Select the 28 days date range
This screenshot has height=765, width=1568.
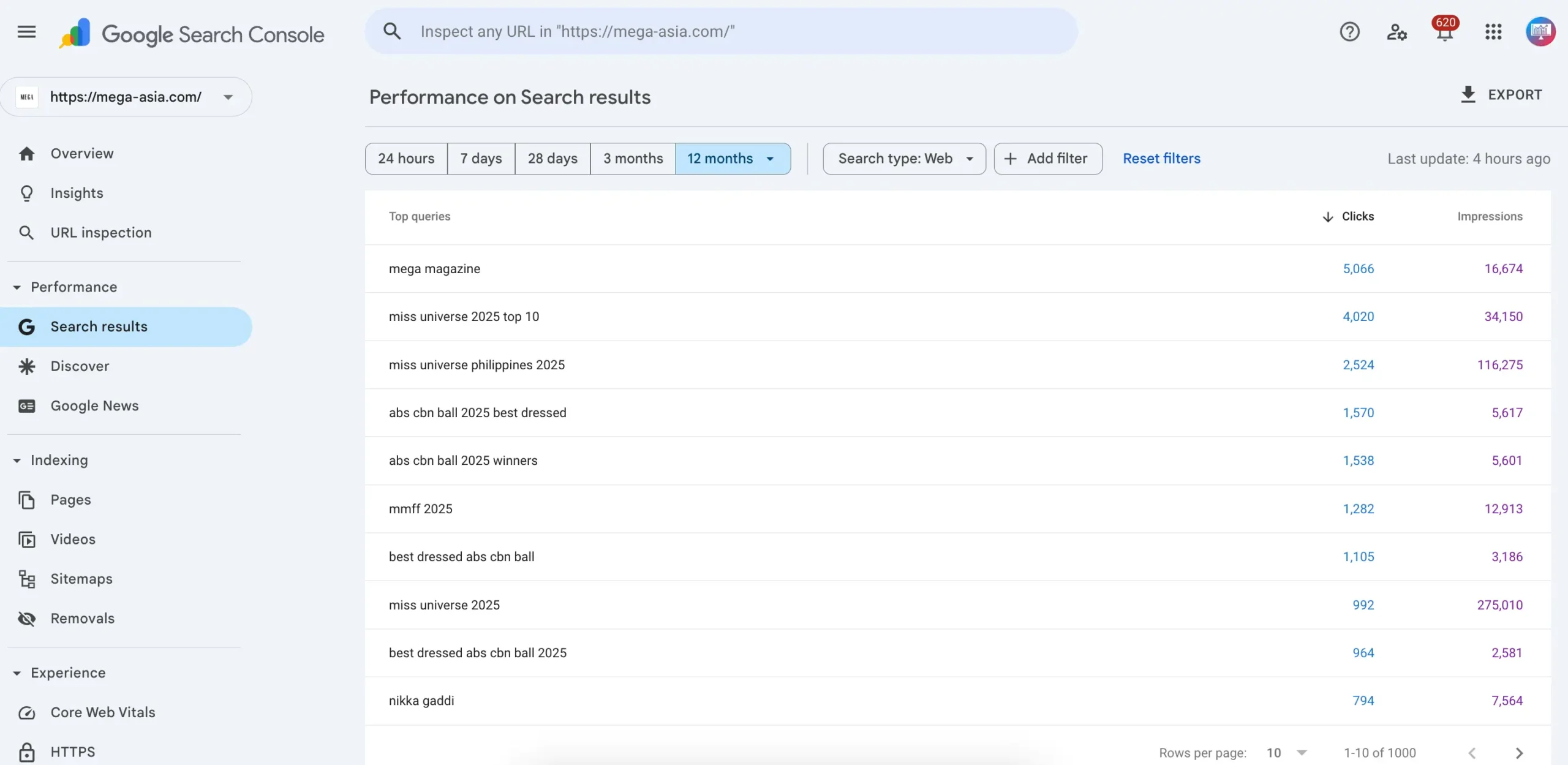tap(552, 159)
